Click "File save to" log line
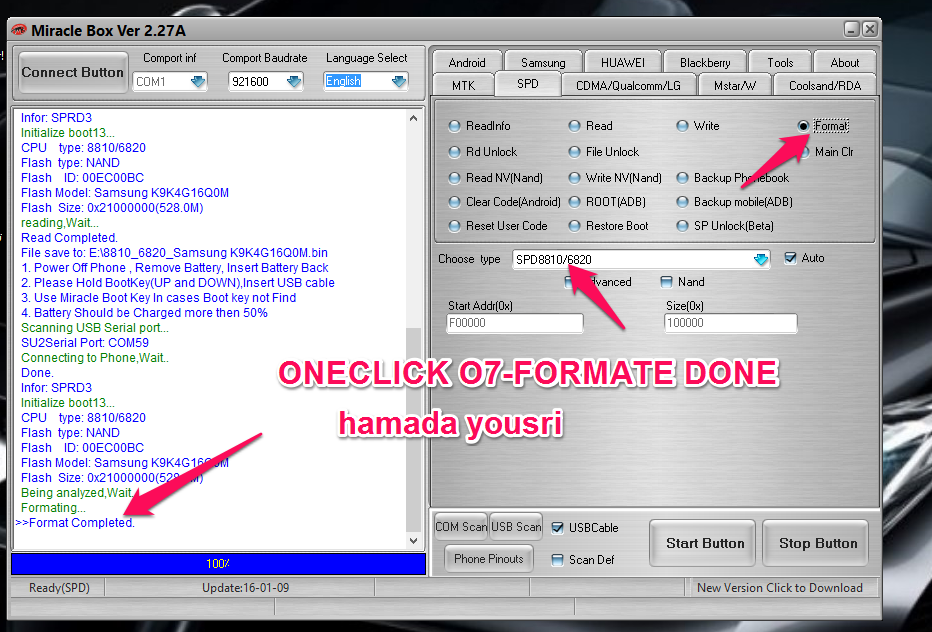The height and width of the screenshot is (632, 932). (x=174, y=253)
